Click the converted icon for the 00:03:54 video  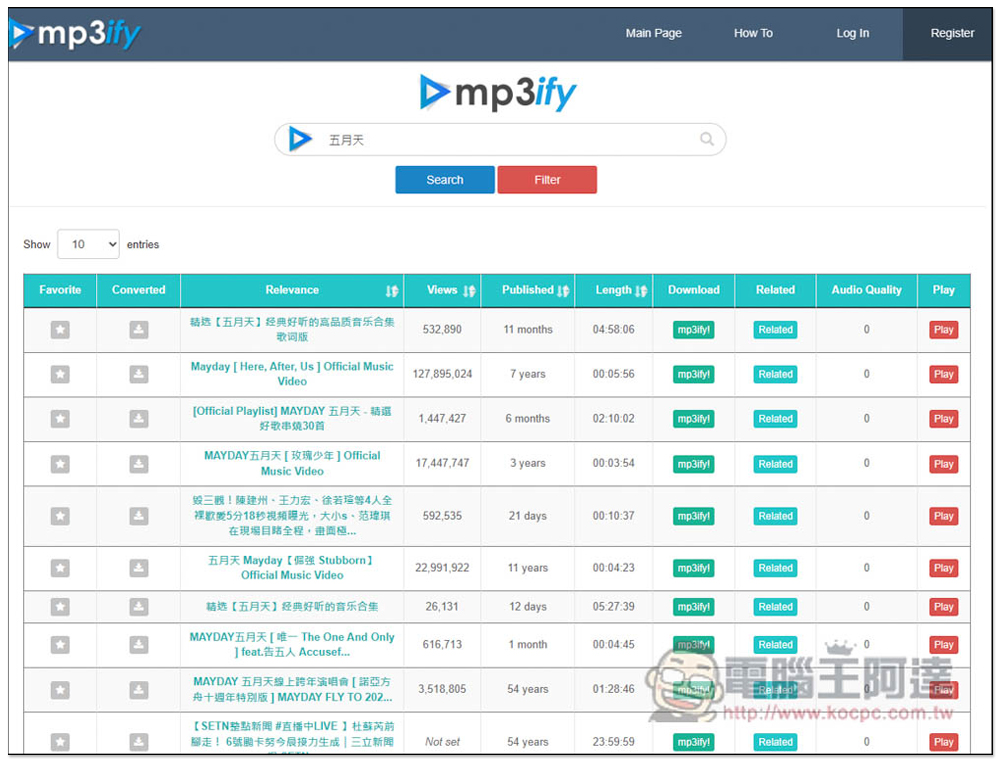click(138, 464)
